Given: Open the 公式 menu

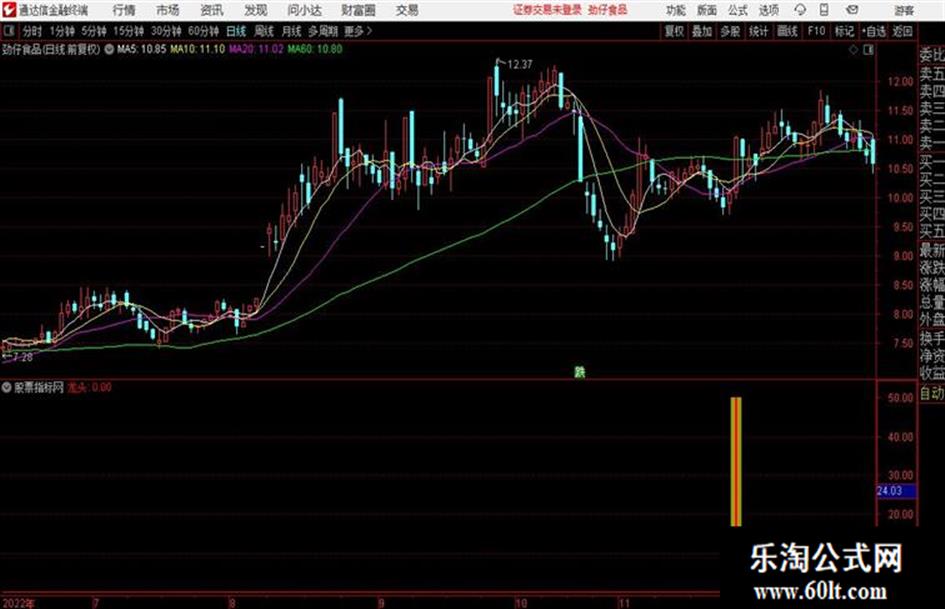Looking at the screenshot, I should coord(738,10).
